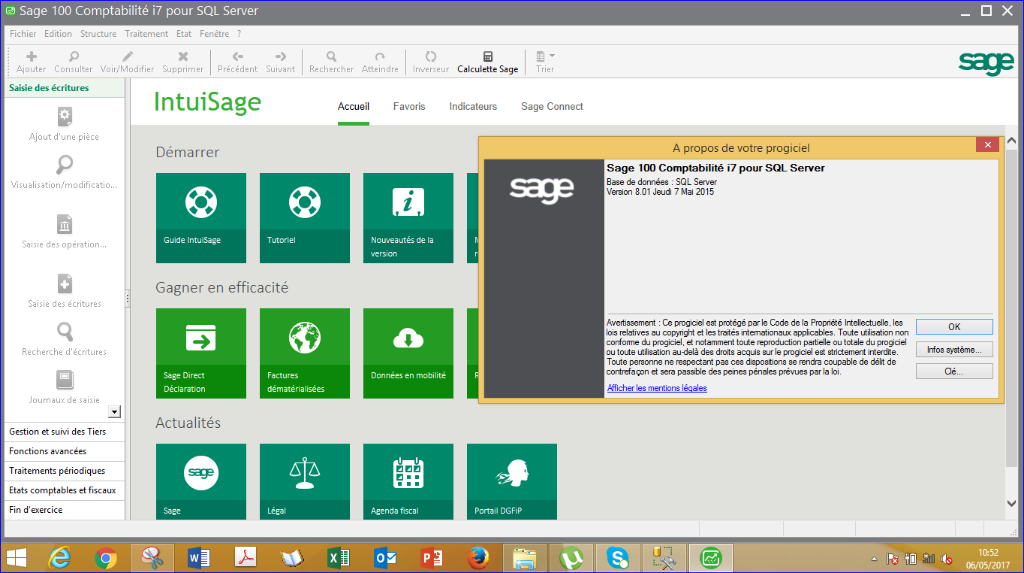The image size is (1024, 573).
Task: Open the Structure menu
Action: click(x=98, y=33)
